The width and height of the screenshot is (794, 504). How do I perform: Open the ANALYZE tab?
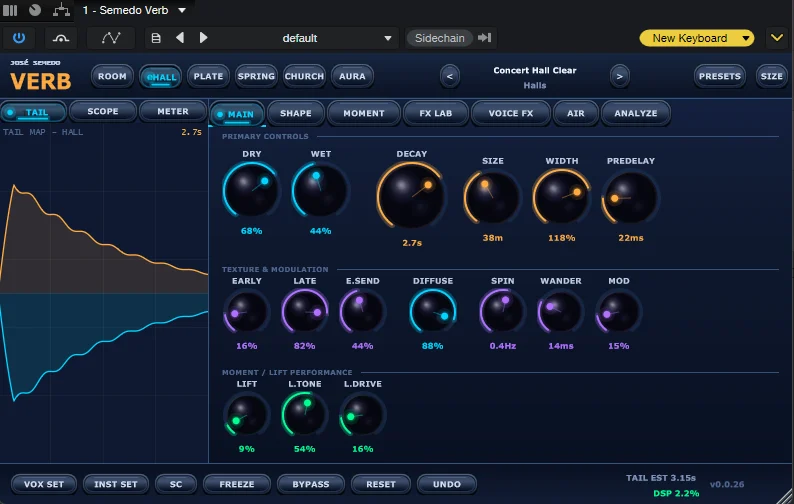point(636,113)
